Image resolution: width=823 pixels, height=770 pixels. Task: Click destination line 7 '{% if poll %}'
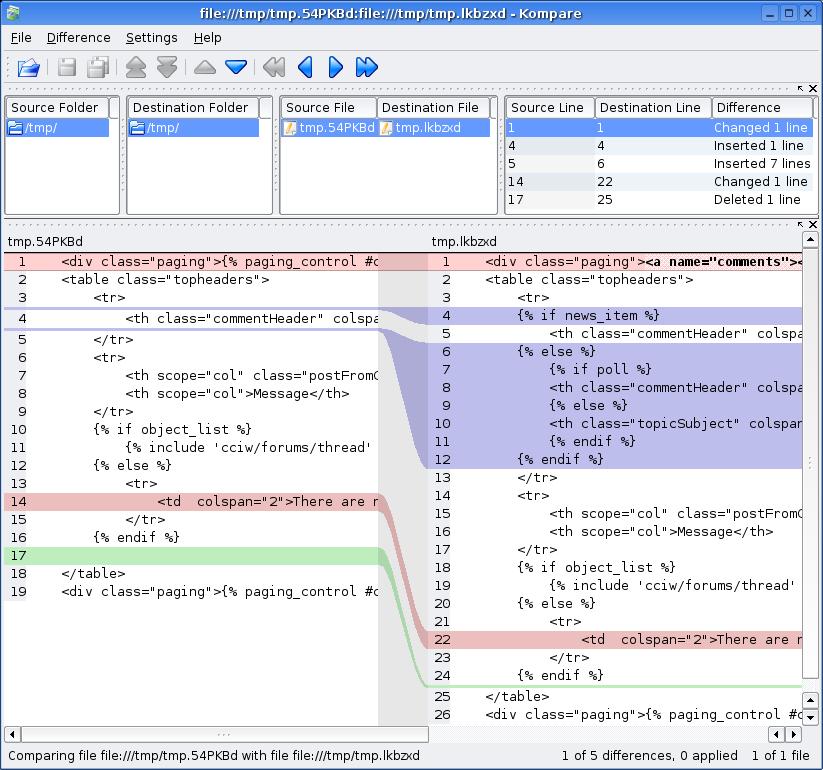616,370
